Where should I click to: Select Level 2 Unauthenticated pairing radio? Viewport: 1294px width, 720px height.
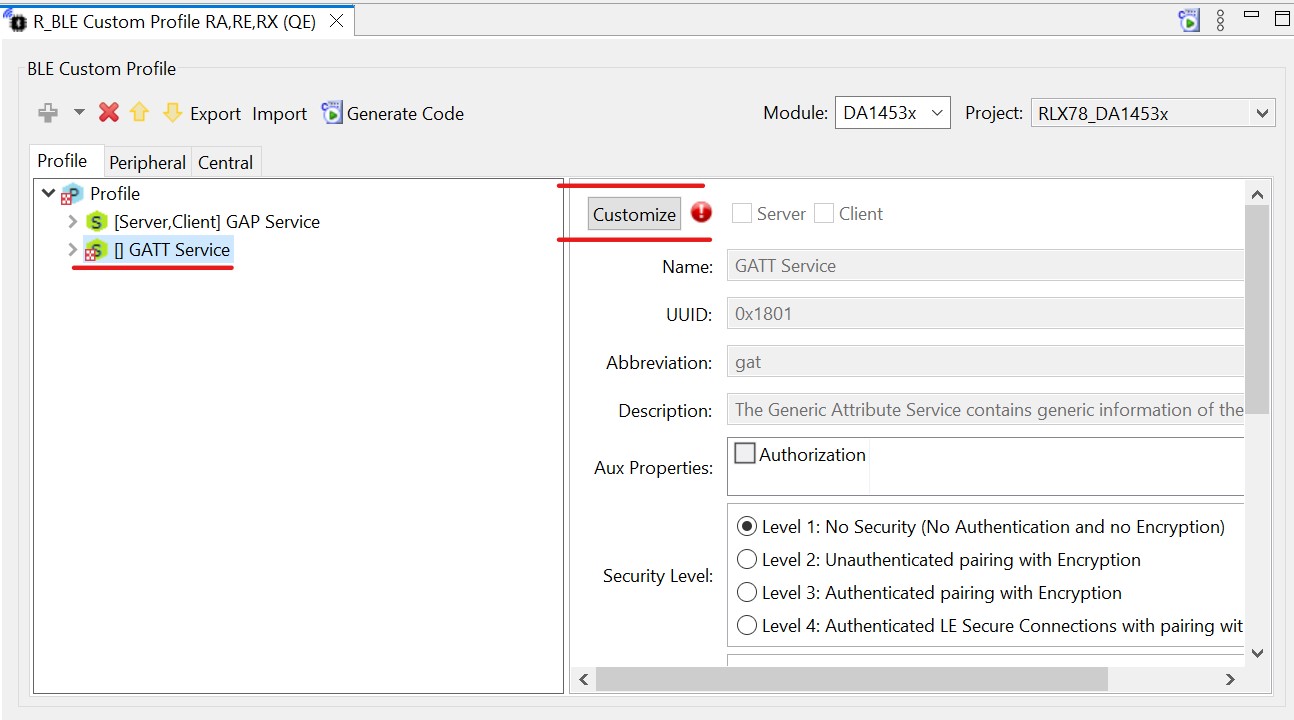pos(747,559)
